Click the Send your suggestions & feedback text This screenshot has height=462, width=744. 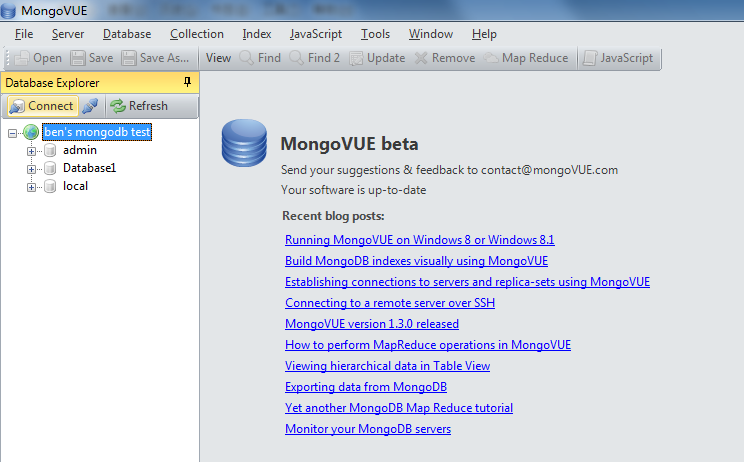(x=449, y=170)
